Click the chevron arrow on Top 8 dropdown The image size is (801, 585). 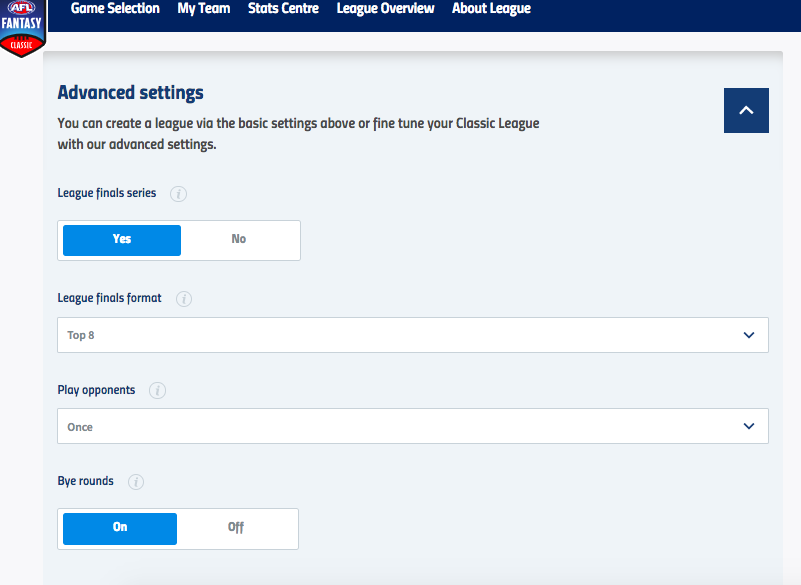pos(749,335)
